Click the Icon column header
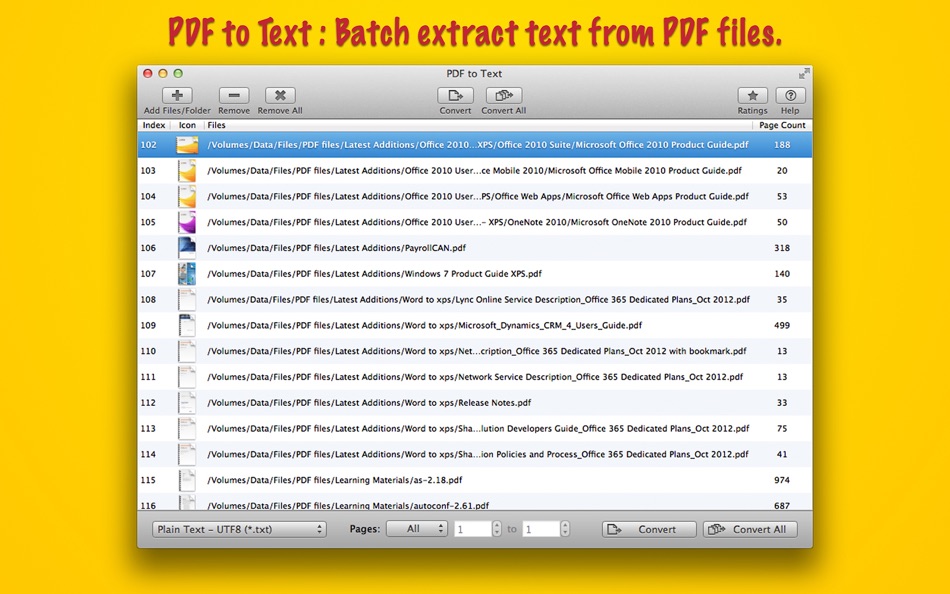Screen dimensions: 950x594 click(x=187, y=125)
